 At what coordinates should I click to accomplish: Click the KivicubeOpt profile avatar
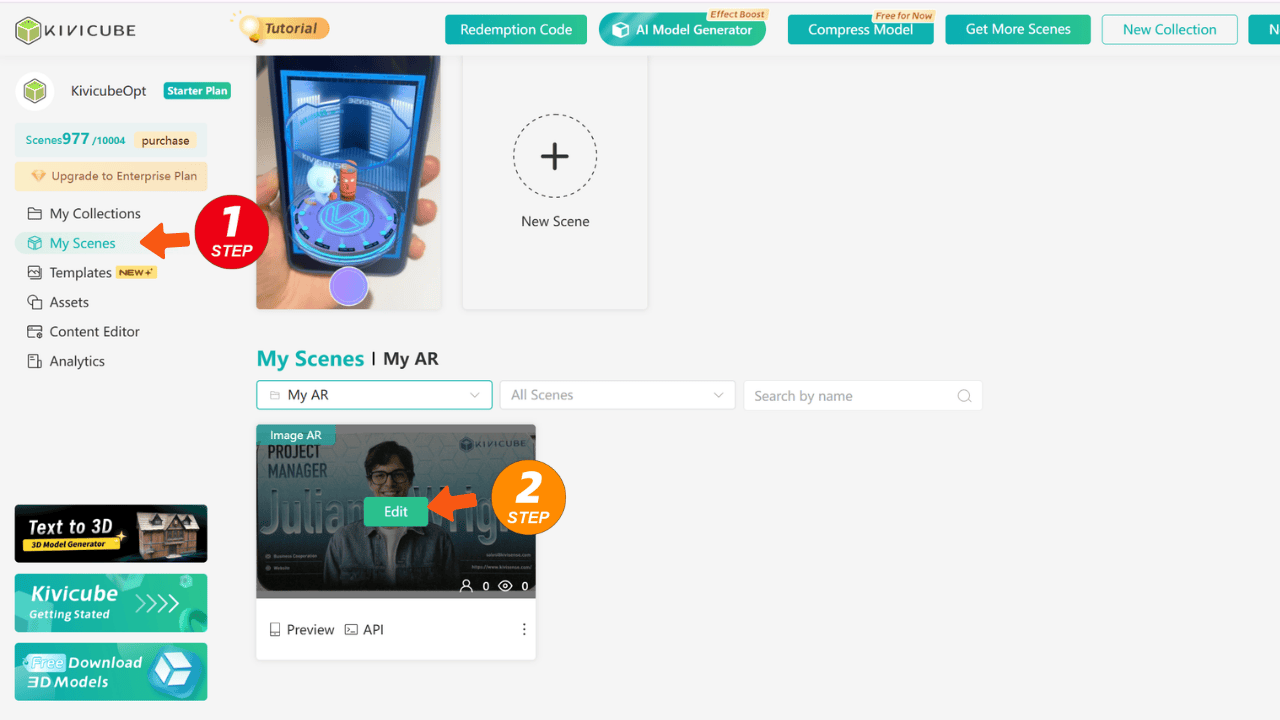click(35, 91)
